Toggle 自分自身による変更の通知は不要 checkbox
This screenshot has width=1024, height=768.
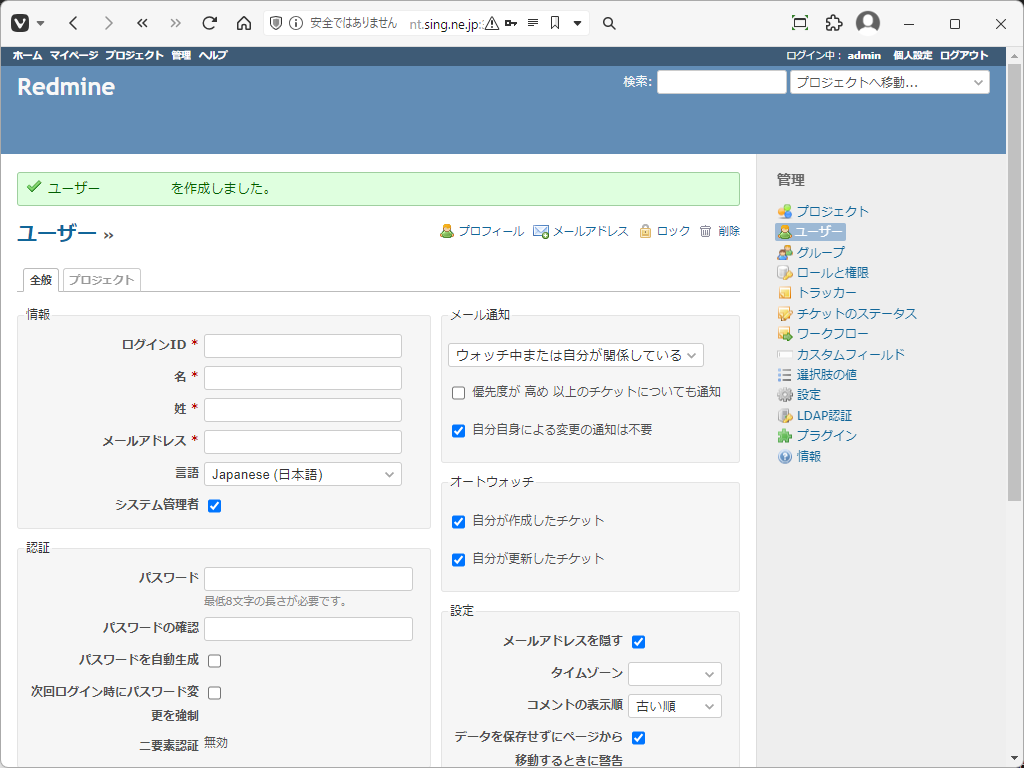(458, 430)
